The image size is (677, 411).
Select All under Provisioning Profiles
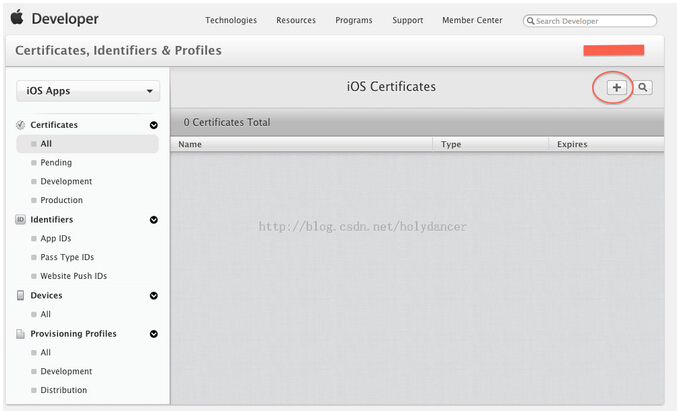45,353
